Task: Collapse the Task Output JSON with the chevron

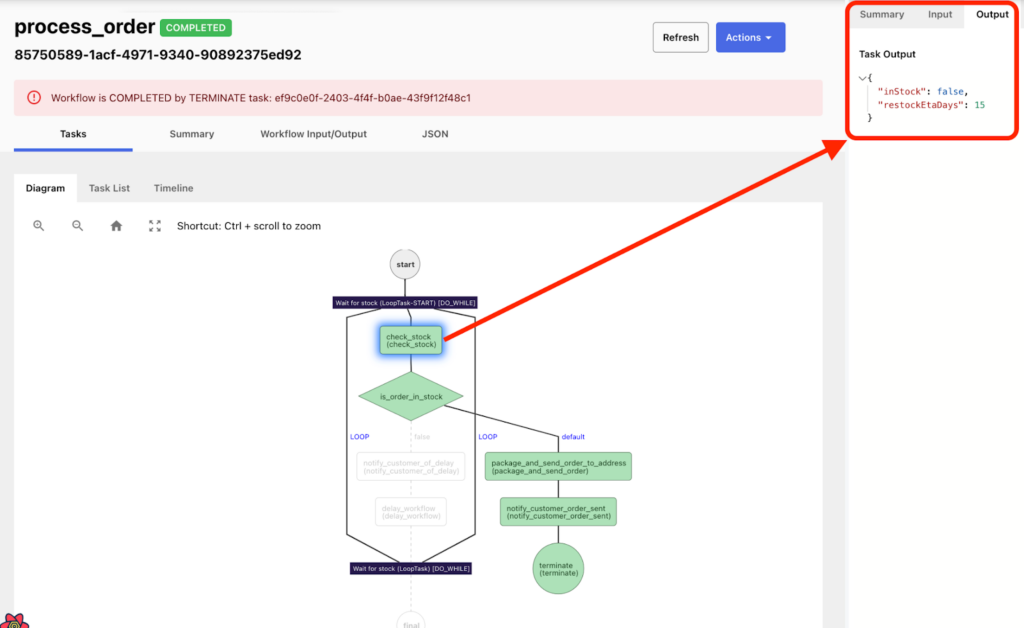Action: [x=862, y=77]
